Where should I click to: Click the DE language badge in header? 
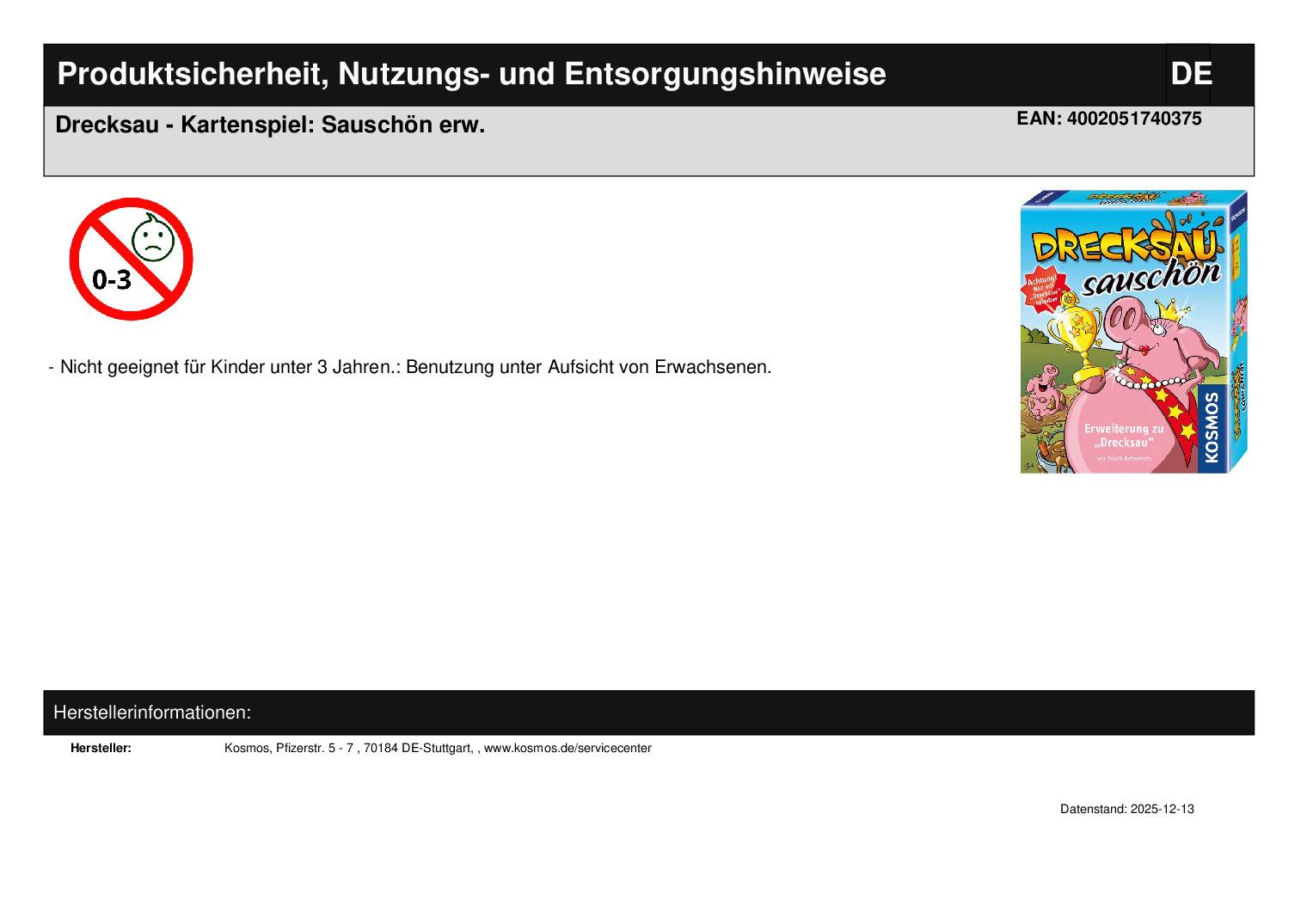pos(1190,75)
